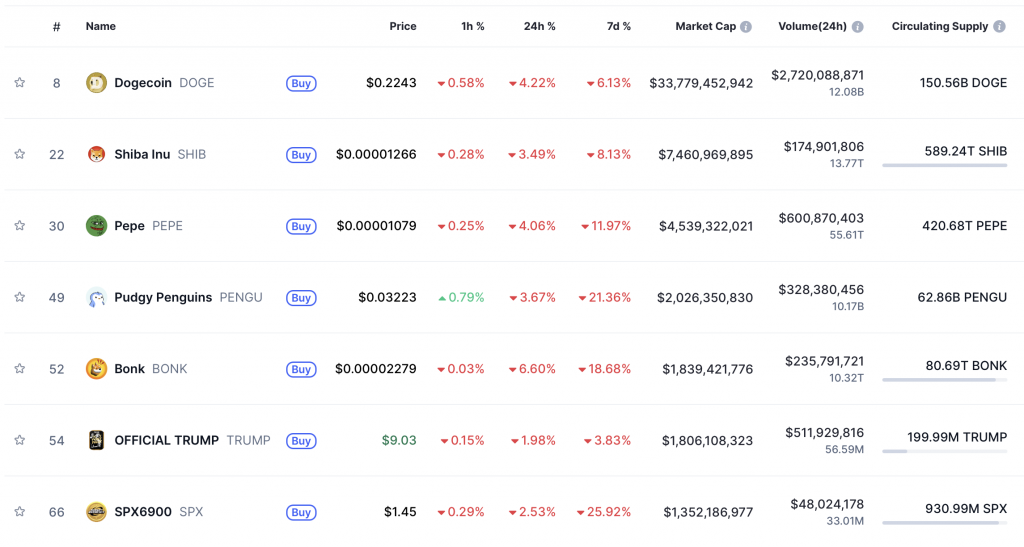Select the SPX6900 coin logo
The height and width of the screenshot is (547, 1024).
pos(96,512)
